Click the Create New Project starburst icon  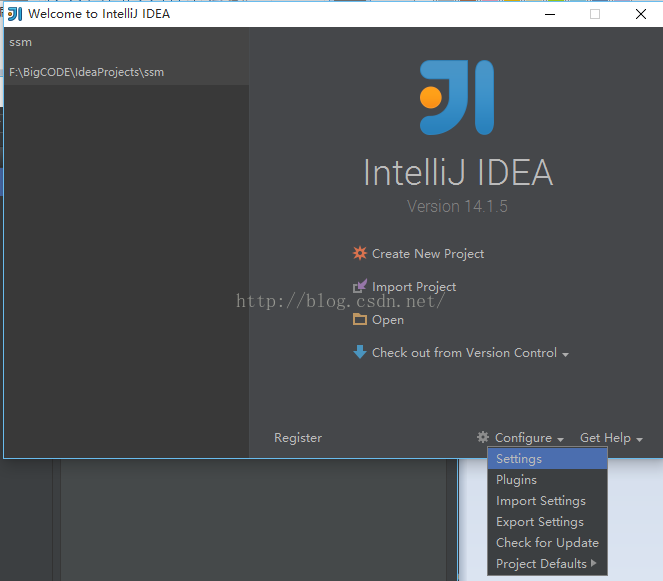pyautogui.click(x=360, y=253)
